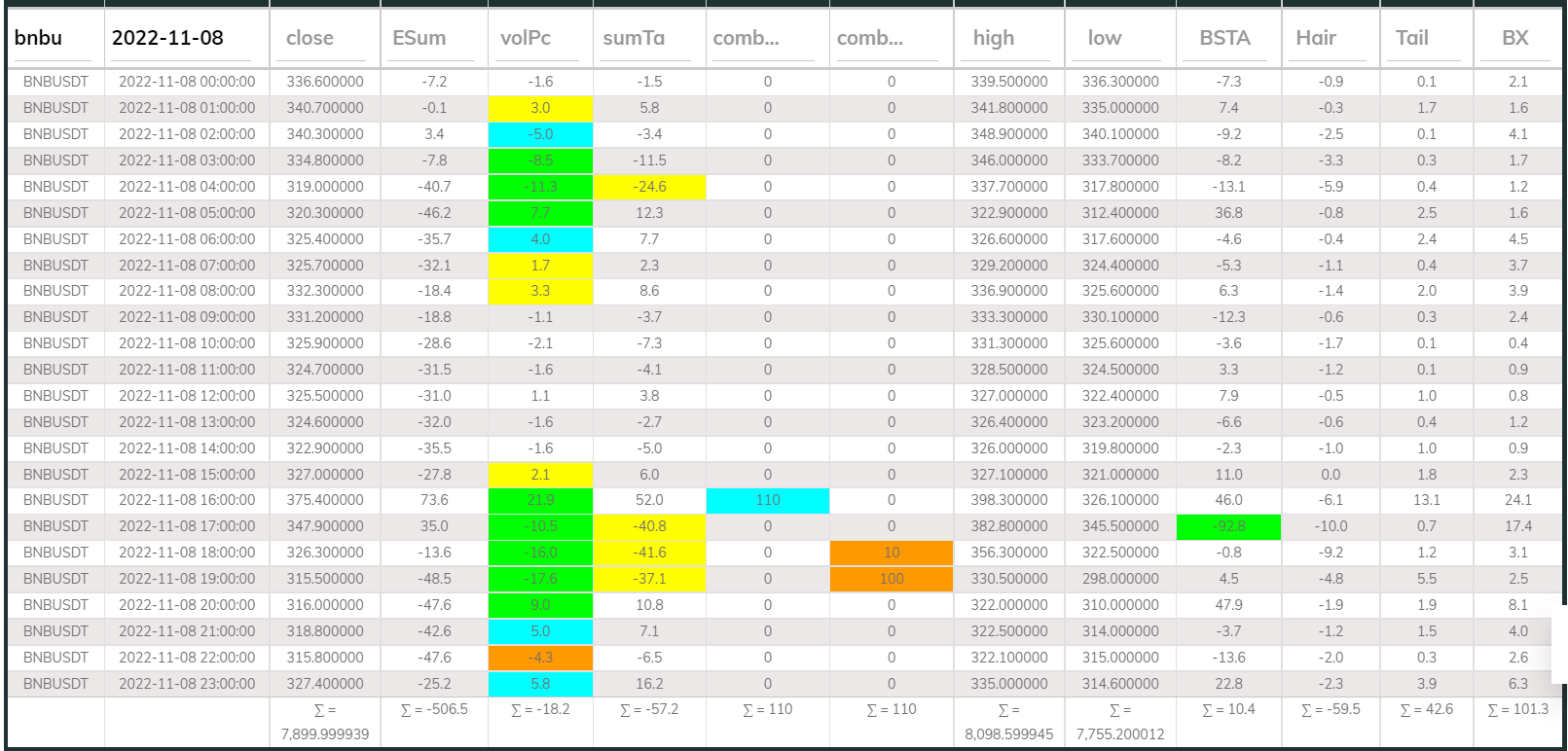
Task: Select the BSTA column header
Action: tap(1224, 38)
